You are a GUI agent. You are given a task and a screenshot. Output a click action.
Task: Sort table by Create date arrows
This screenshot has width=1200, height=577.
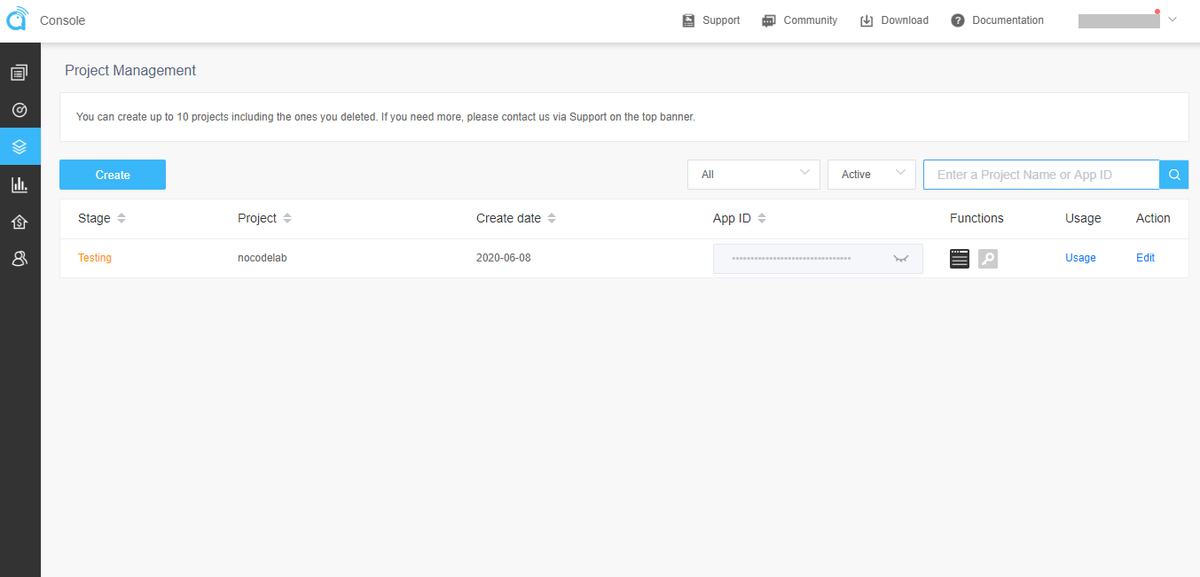tap(551, 218)
